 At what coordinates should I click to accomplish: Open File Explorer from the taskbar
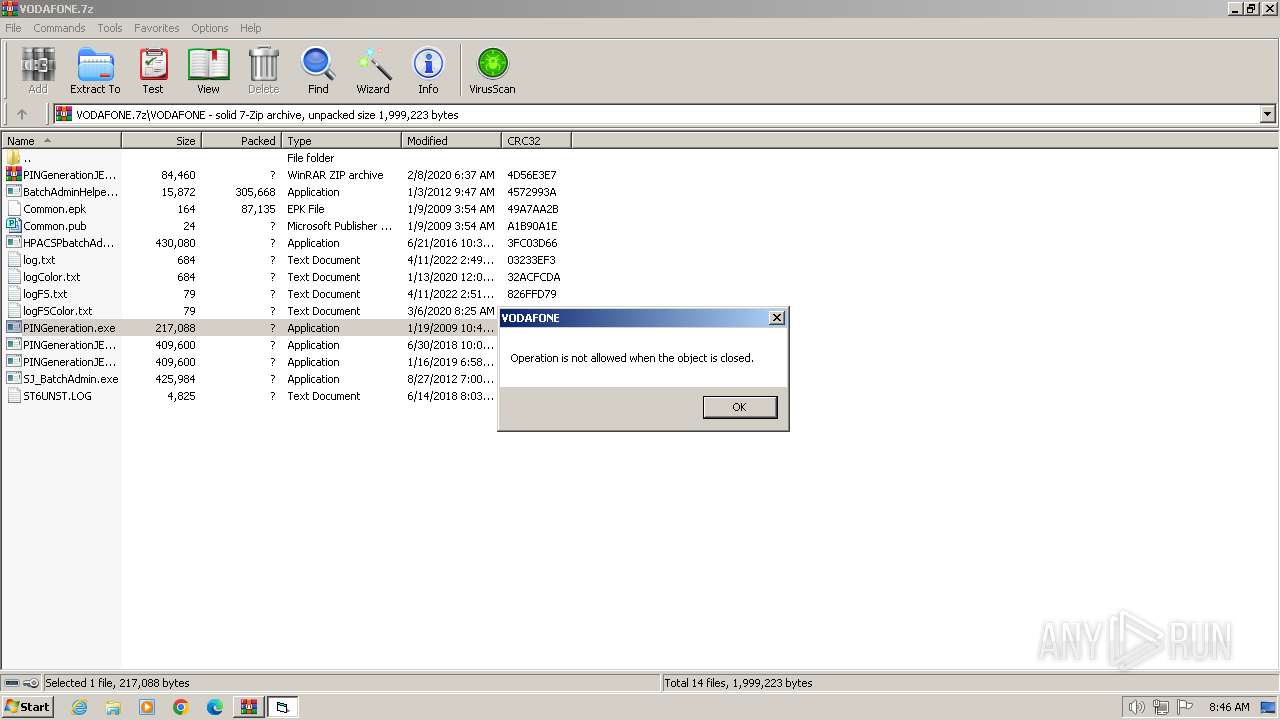pos(113,707)
